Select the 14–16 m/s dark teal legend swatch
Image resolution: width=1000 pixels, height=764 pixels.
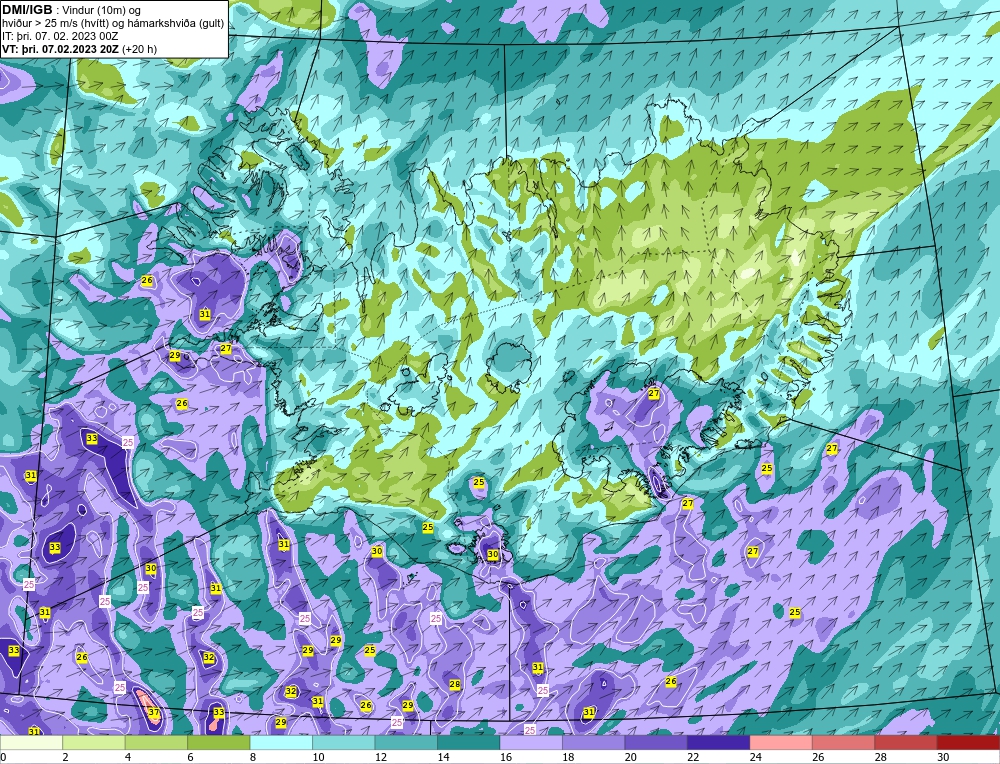469,743
